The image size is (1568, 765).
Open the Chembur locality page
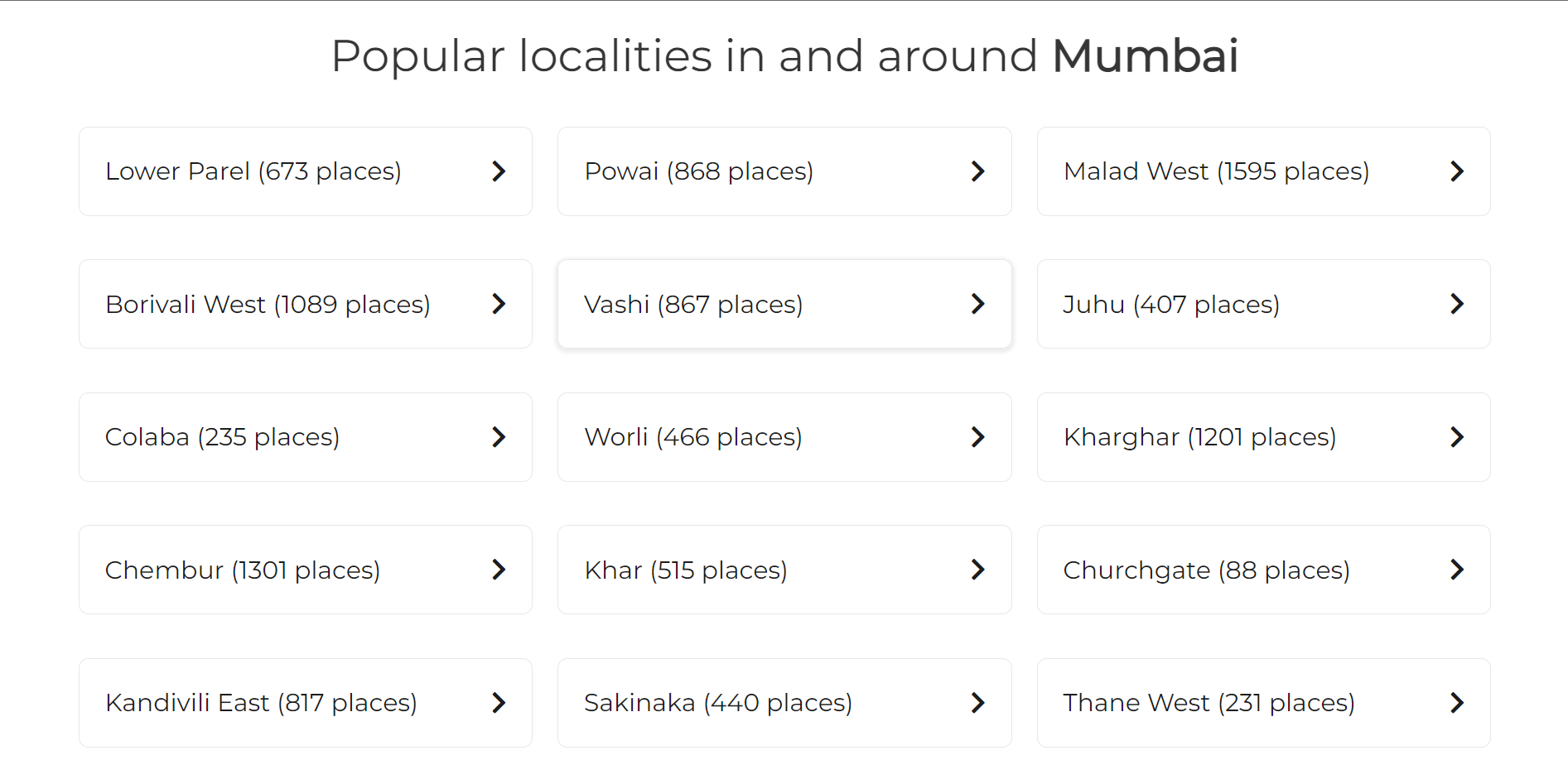(x=305, y=570)
